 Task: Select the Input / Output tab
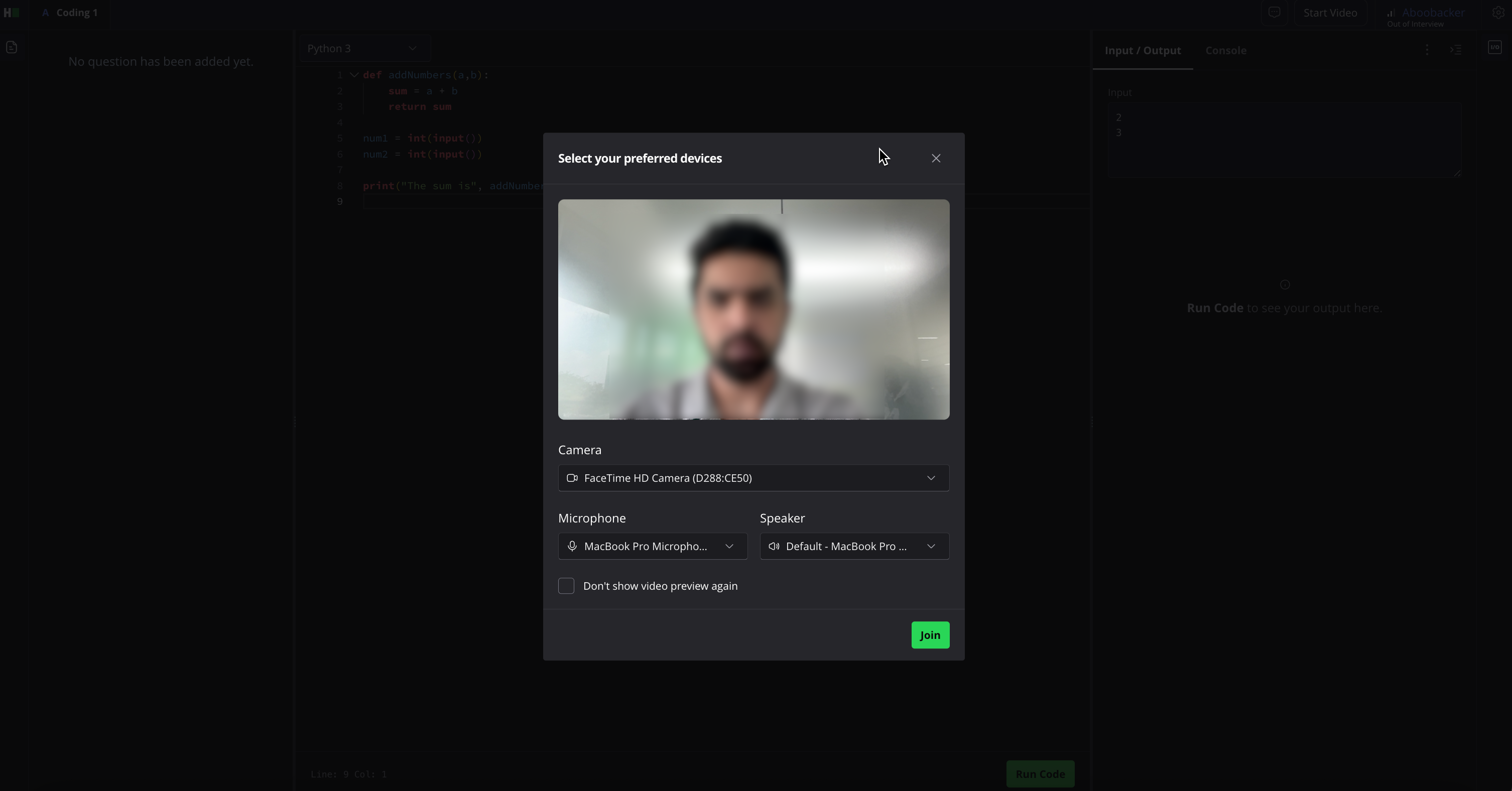[x=1142, y=51]
